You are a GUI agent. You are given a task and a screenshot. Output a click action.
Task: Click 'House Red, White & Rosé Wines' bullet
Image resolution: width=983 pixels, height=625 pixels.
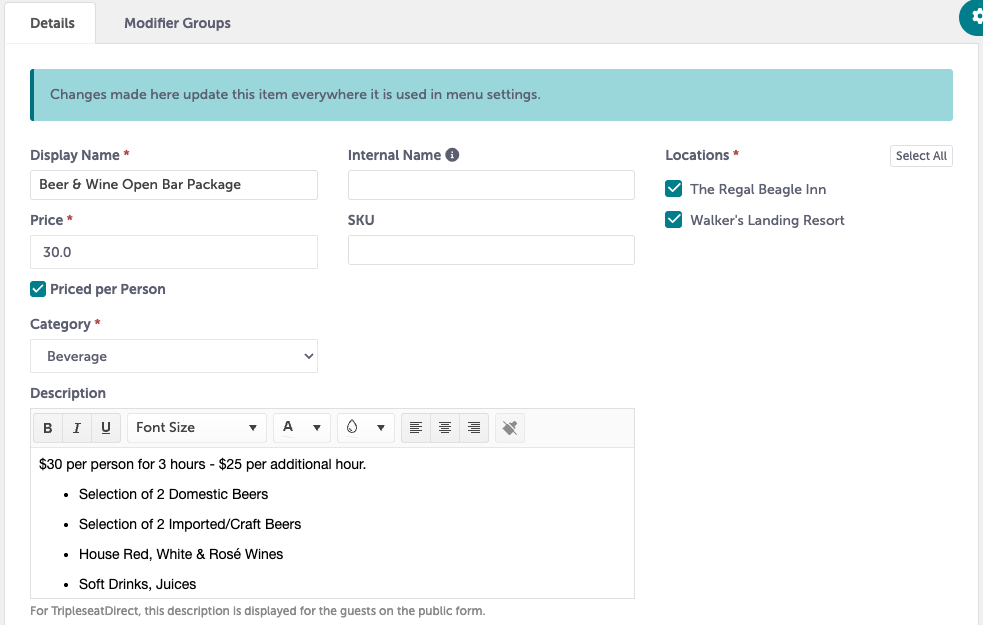(181, 555)
